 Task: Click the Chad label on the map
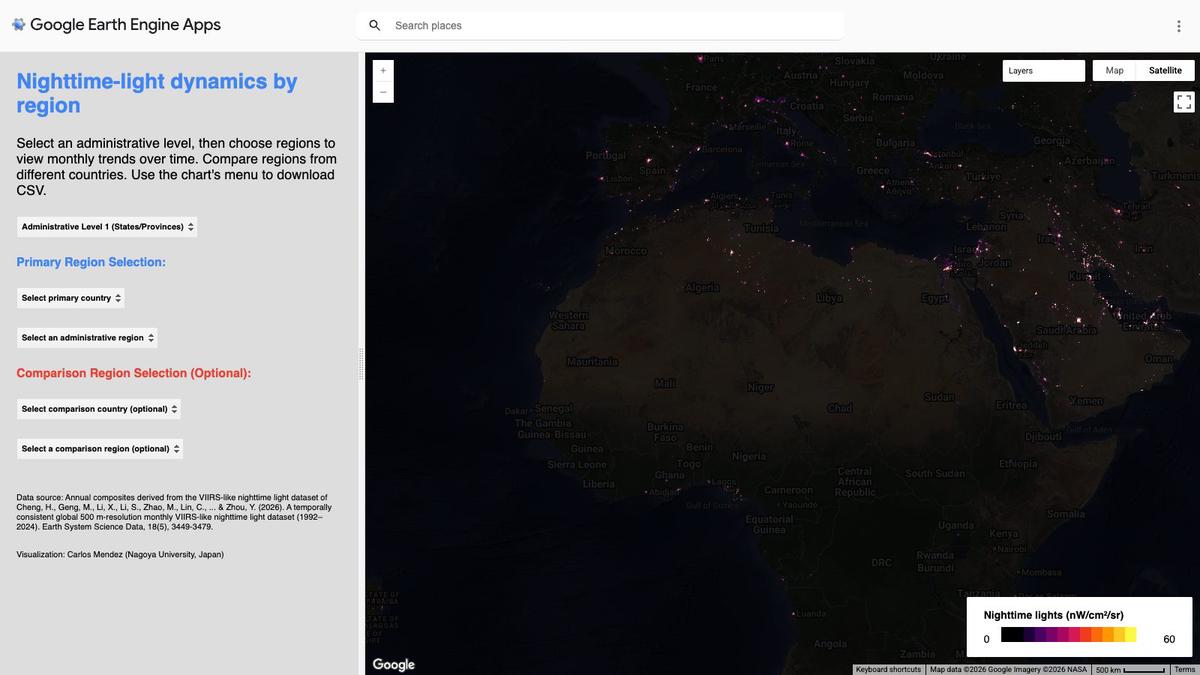click(x=840, y=408)
